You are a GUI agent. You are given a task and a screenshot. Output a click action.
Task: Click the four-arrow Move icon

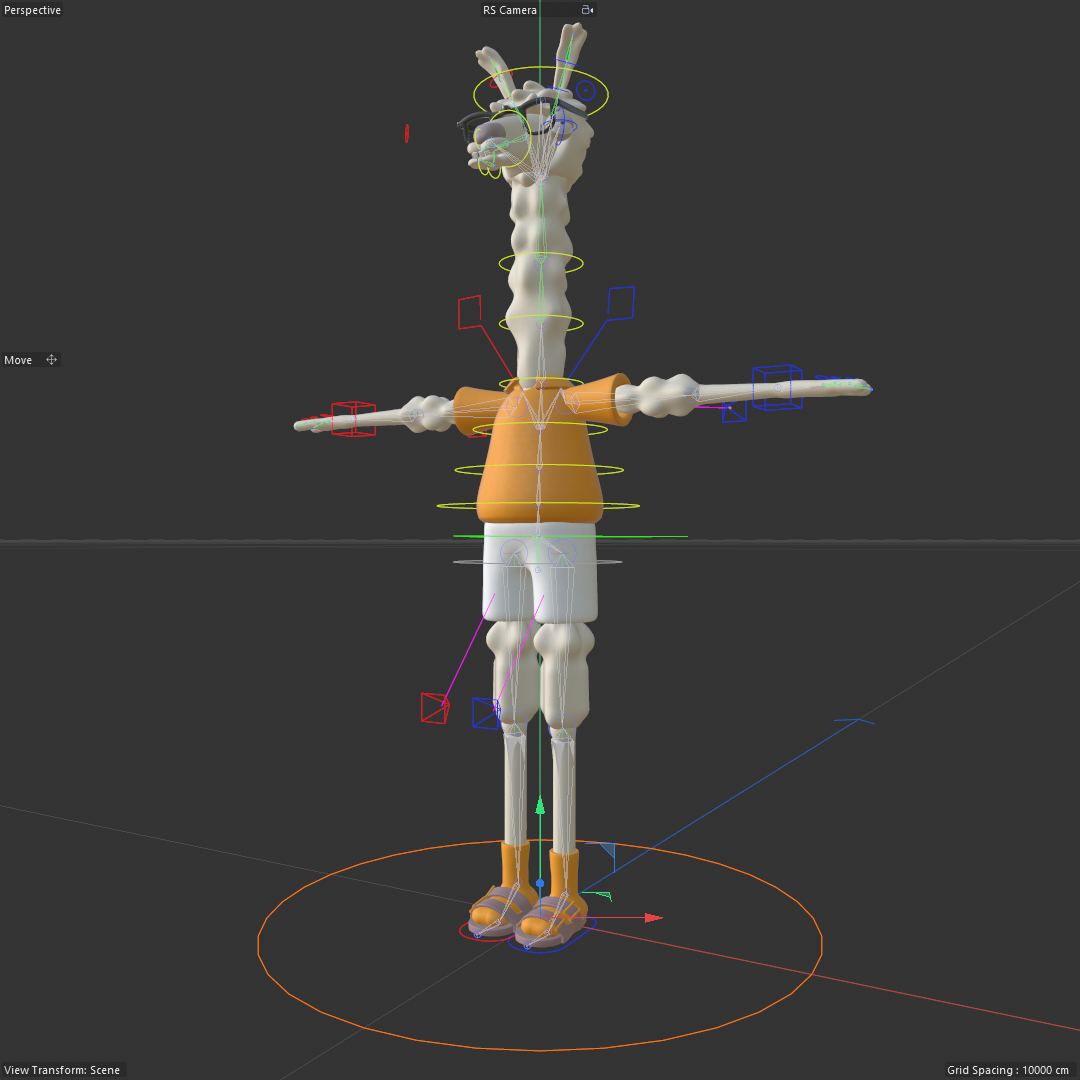pos(51,360)
